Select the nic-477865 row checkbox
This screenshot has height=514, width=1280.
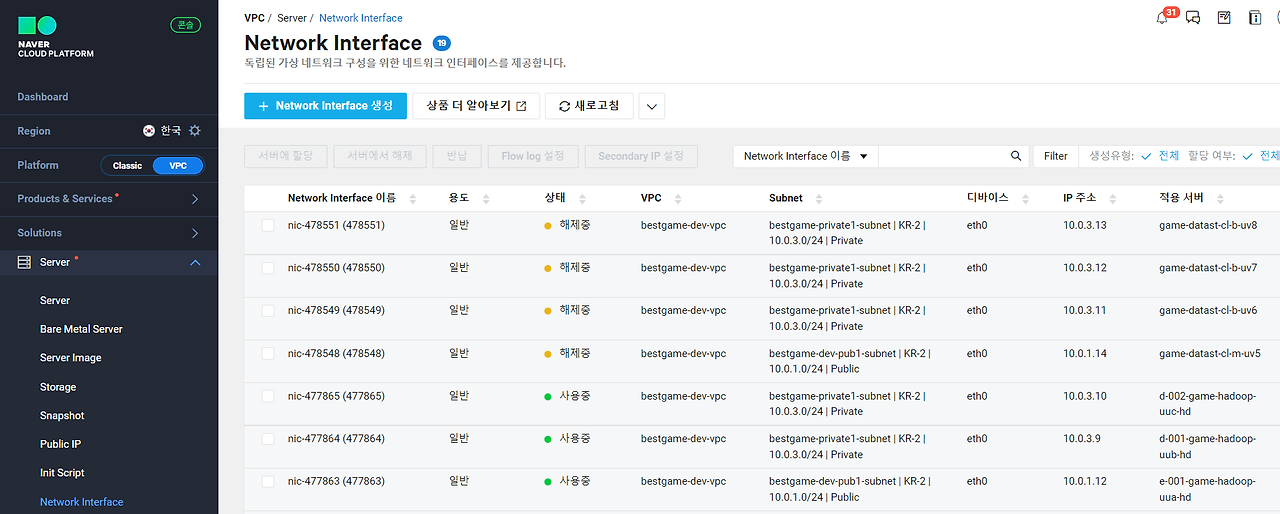[x=268, y=396]
